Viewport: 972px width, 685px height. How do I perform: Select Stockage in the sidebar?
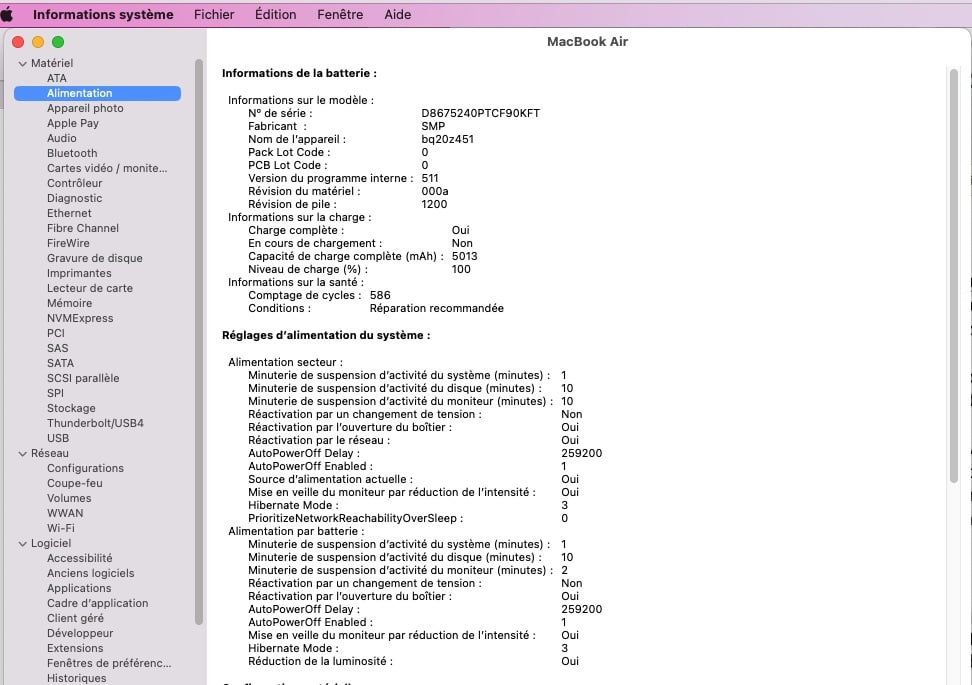coord(71,408)
